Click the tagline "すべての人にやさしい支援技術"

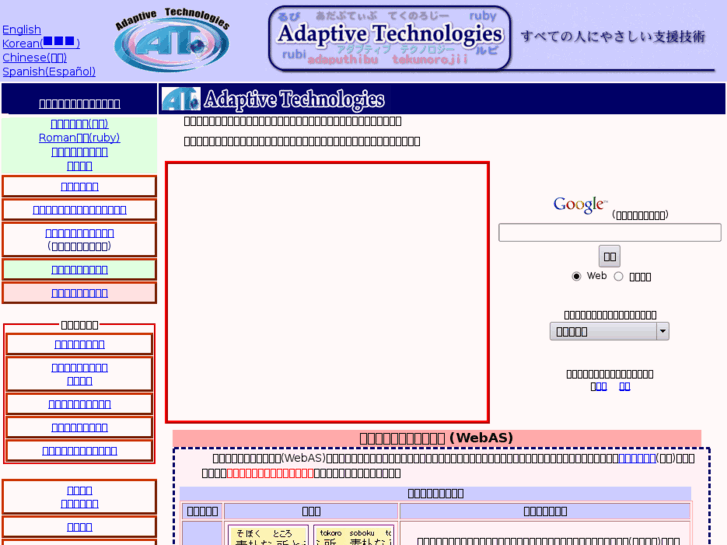(612, 36)
